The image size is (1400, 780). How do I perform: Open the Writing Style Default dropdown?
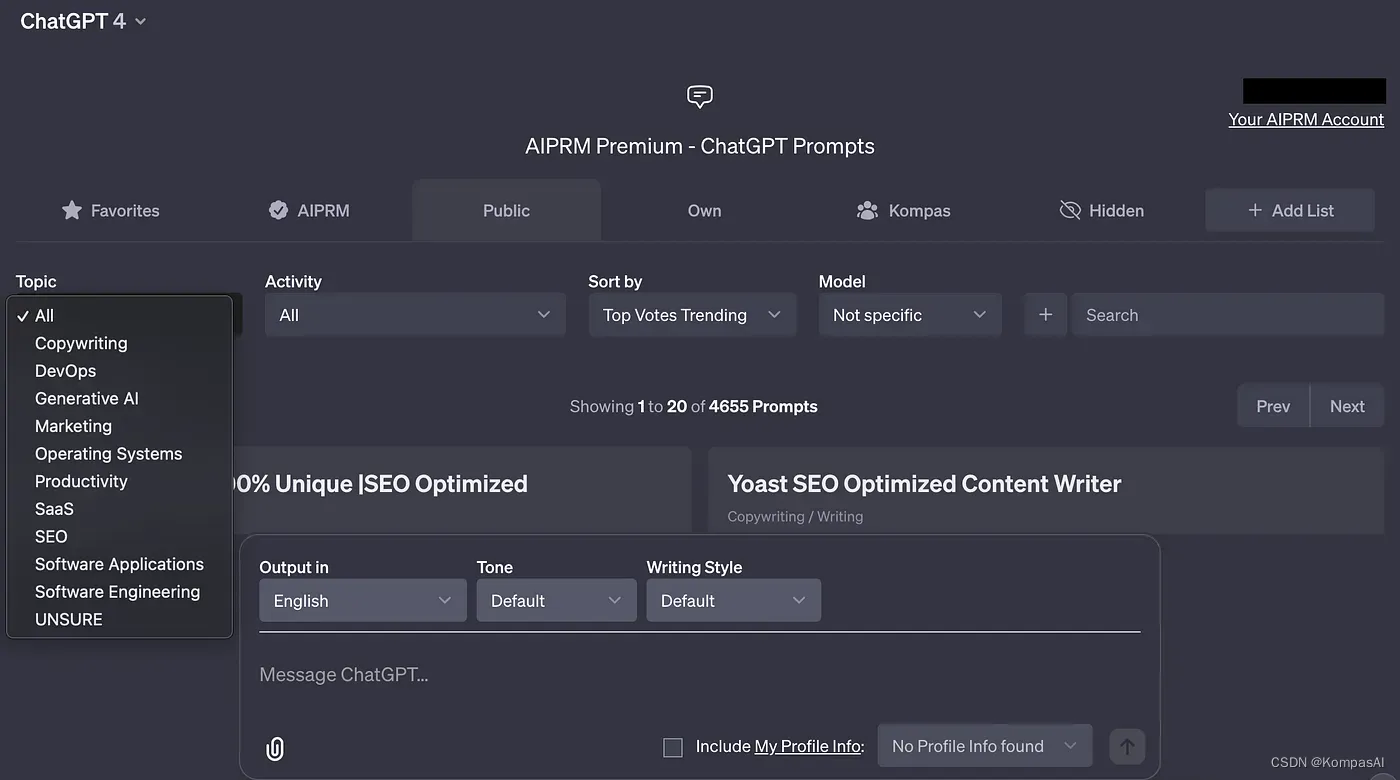[733, 601]
